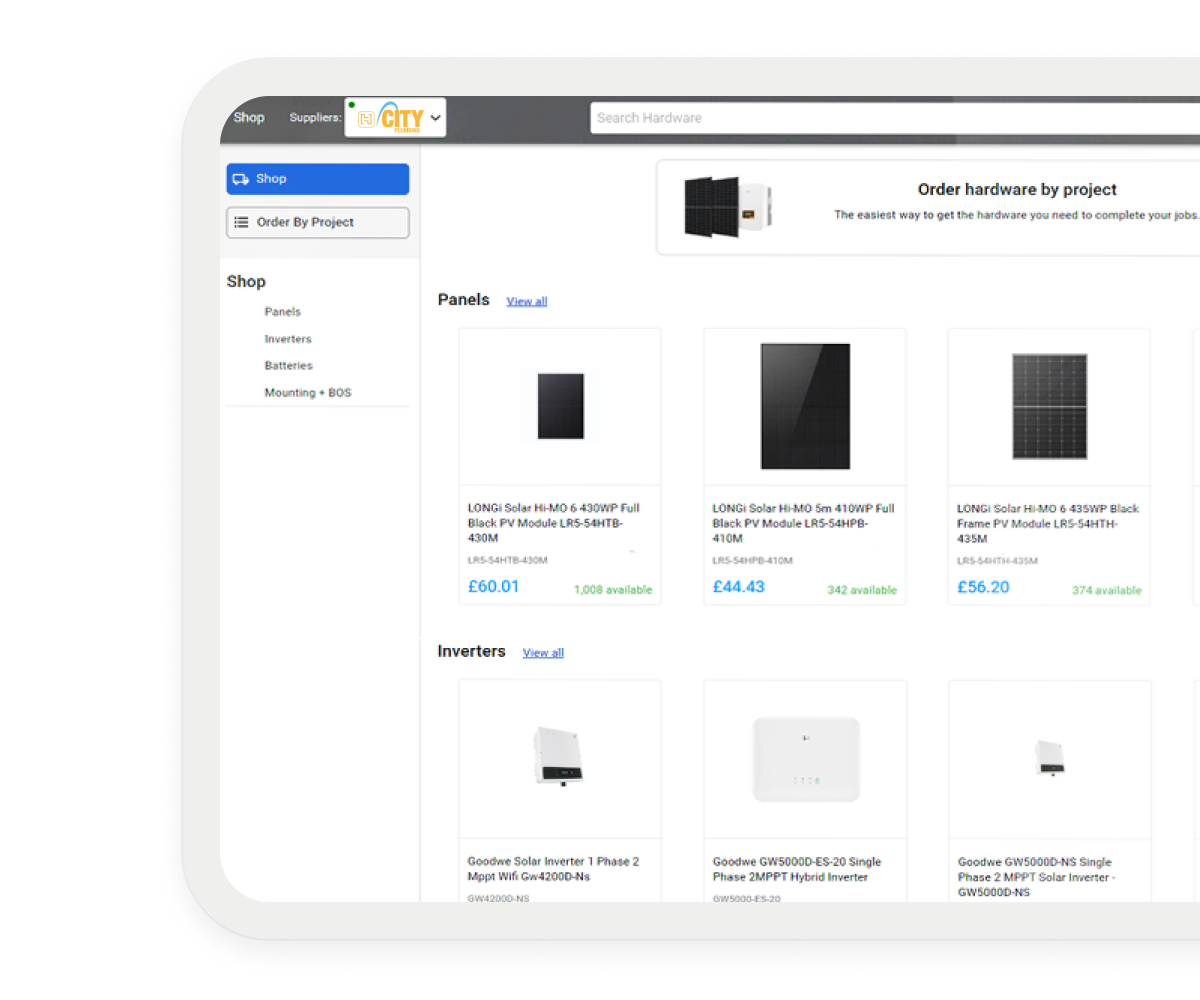Open Goodwe GW4200D-NS inverter image

[559, 756]
